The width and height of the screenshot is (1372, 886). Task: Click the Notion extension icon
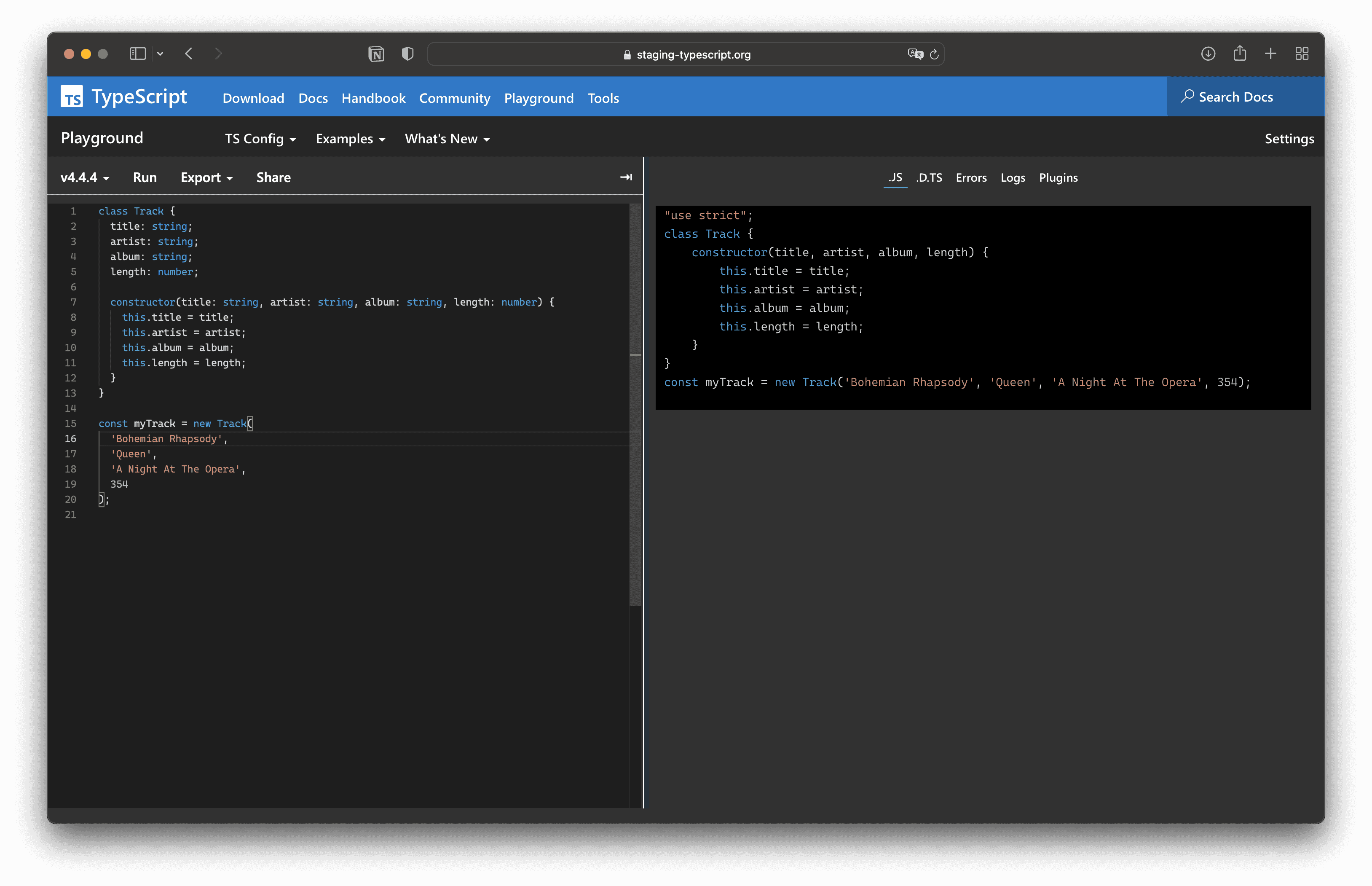[x=376, y=54]
